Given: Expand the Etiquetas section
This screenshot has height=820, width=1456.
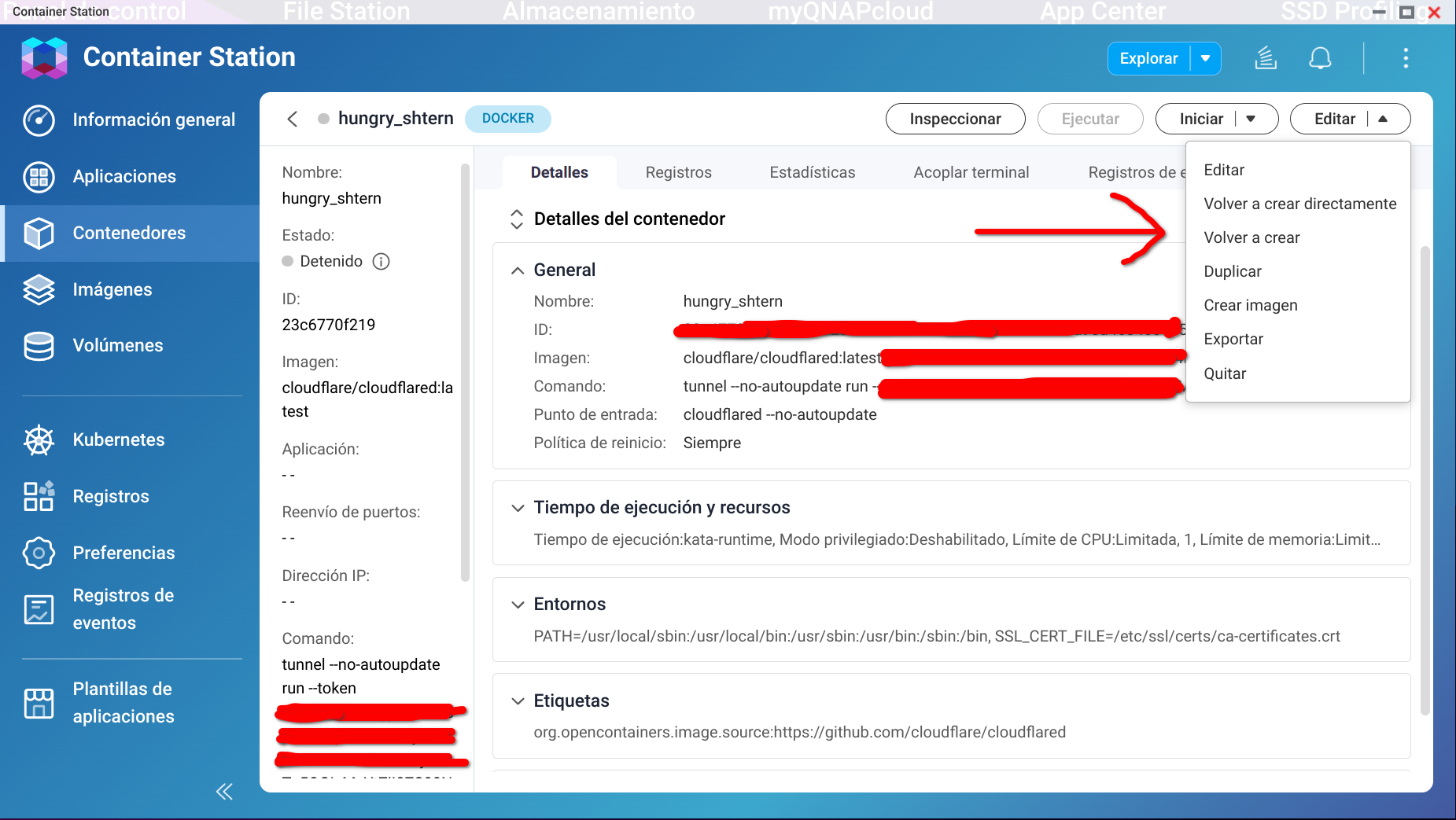Looking at the screenshot, I should [517, 701].
